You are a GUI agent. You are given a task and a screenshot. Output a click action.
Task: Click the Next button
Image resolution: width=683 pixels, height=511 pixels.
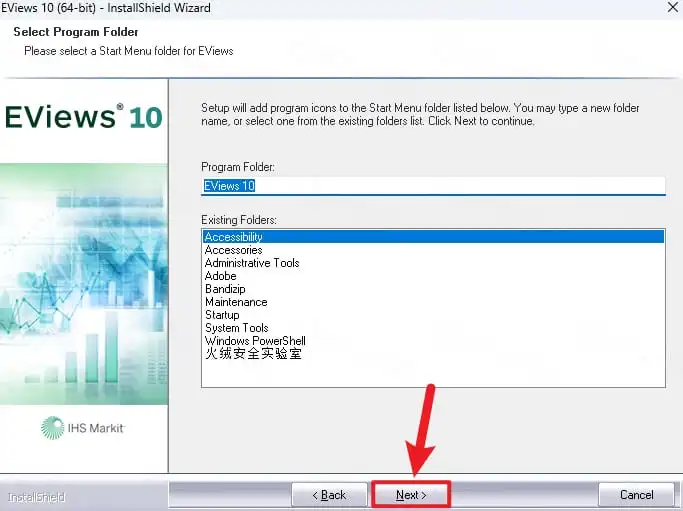(411, 495)
